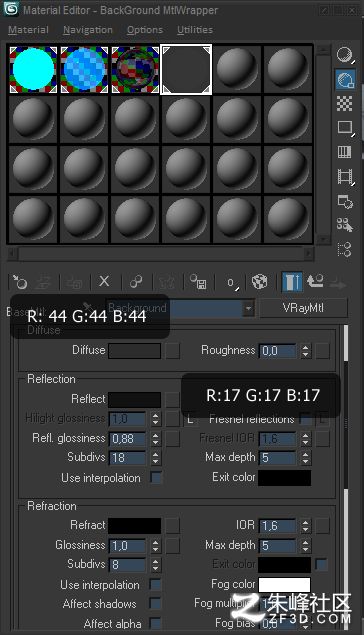
Task: Select the dark reflective sphere sample slot
Action: (135, 69)
